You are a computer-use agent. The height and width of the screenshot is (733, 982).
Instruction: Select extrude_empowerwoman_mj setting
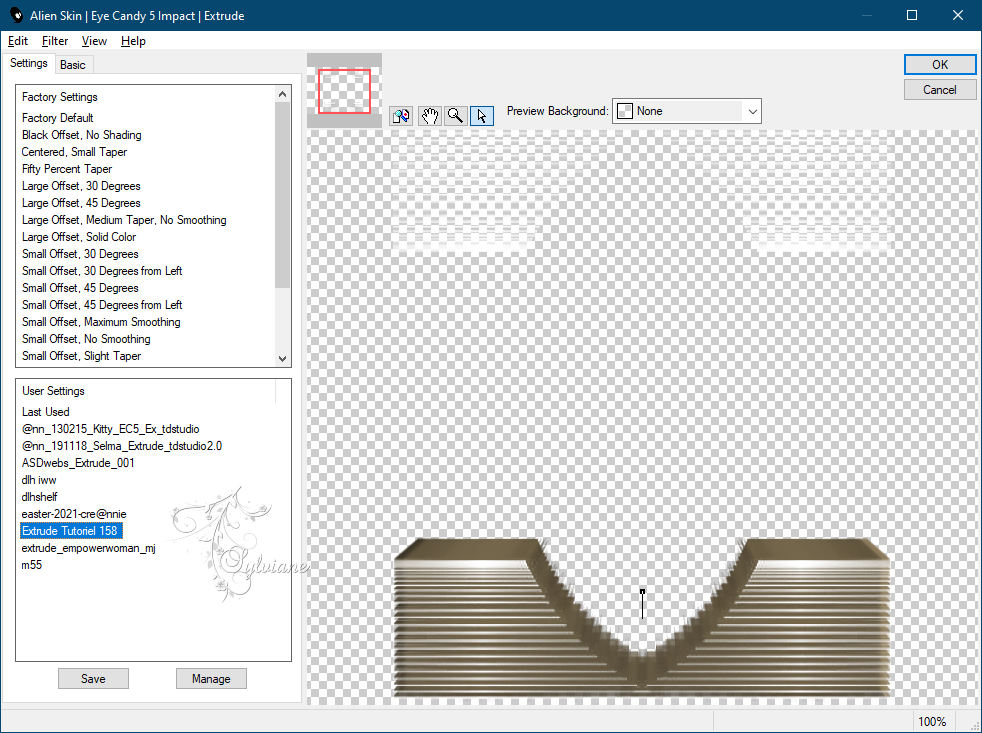tap(88, 548)
